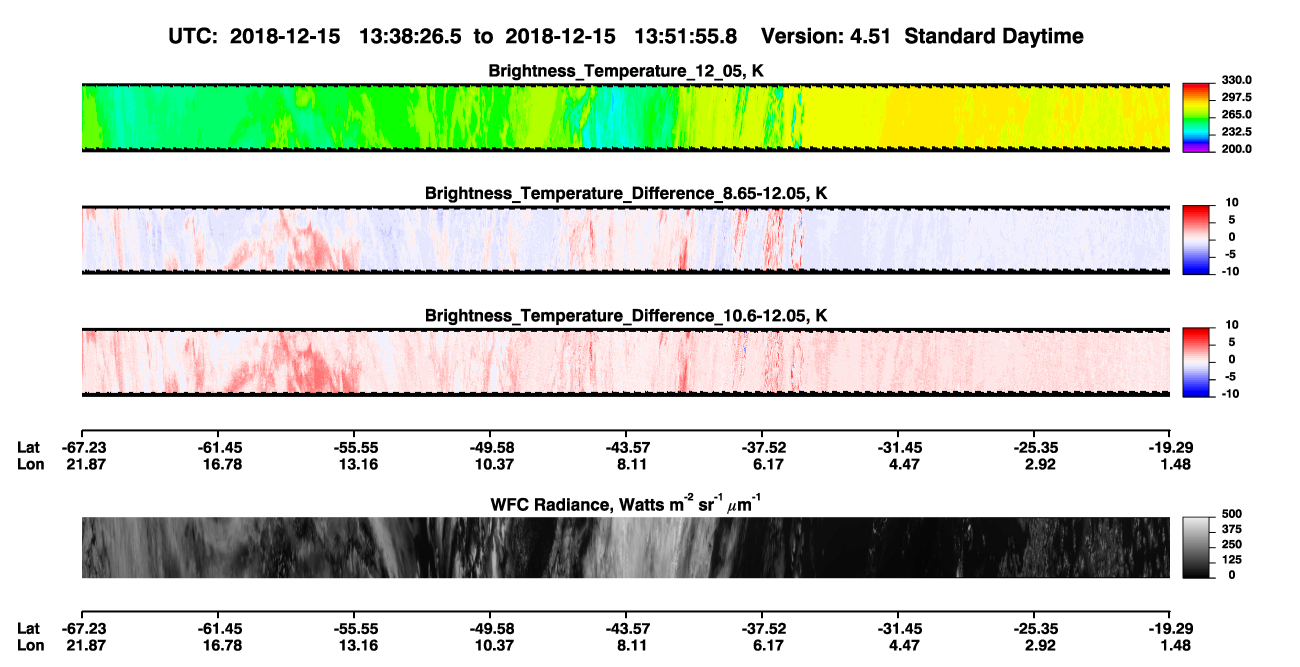Click the WFC Radiance grayscale image strip
The image size is (1300, 667).
pos(626,547)
